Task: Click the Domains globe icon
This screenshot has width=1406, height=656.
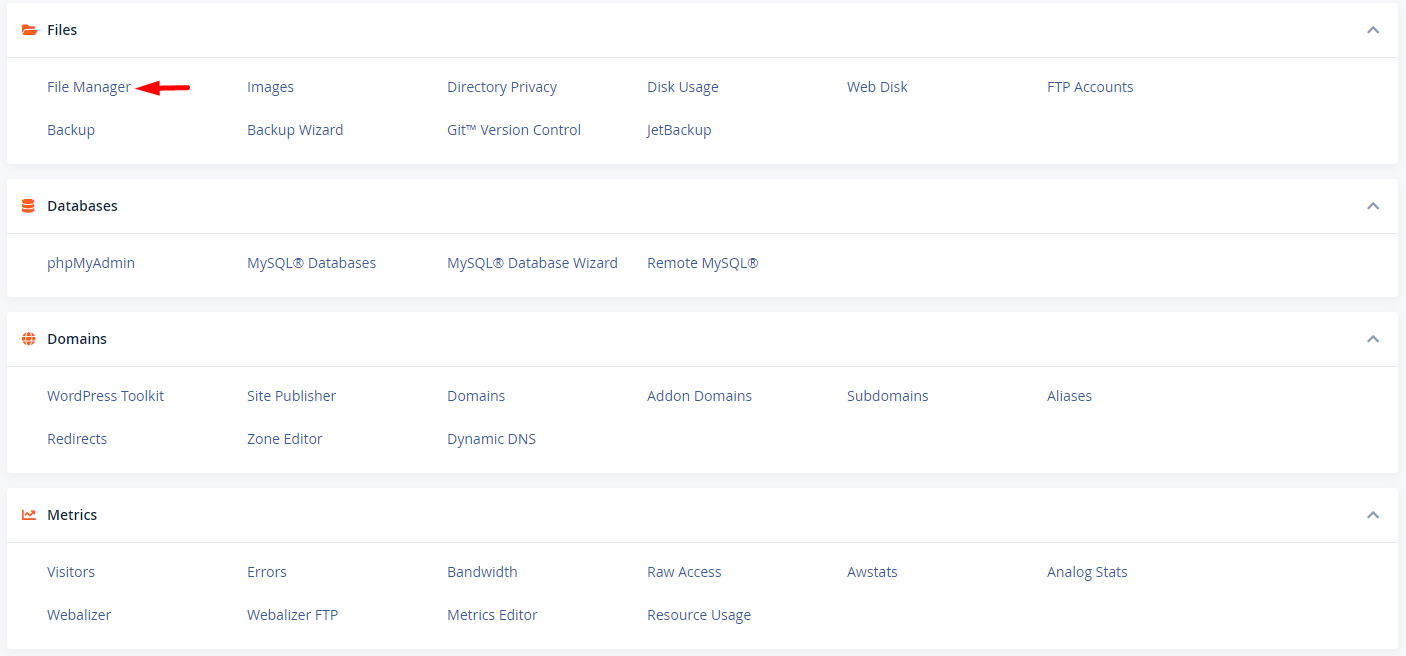Action: (x=29, y=339)
